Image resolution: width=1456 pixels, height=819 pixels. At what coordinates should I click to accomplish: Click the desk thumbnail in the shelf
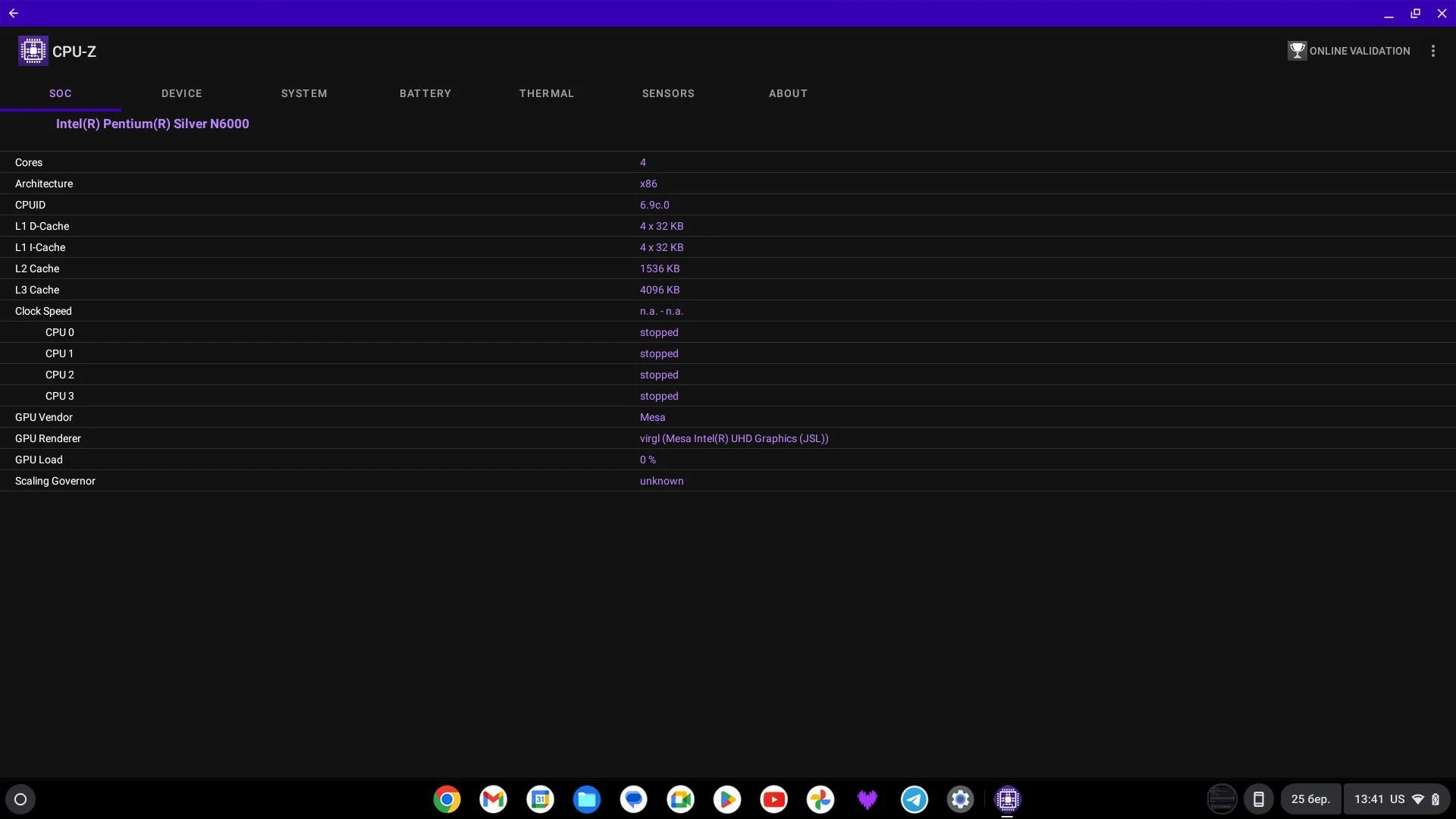click(1222, 799)
